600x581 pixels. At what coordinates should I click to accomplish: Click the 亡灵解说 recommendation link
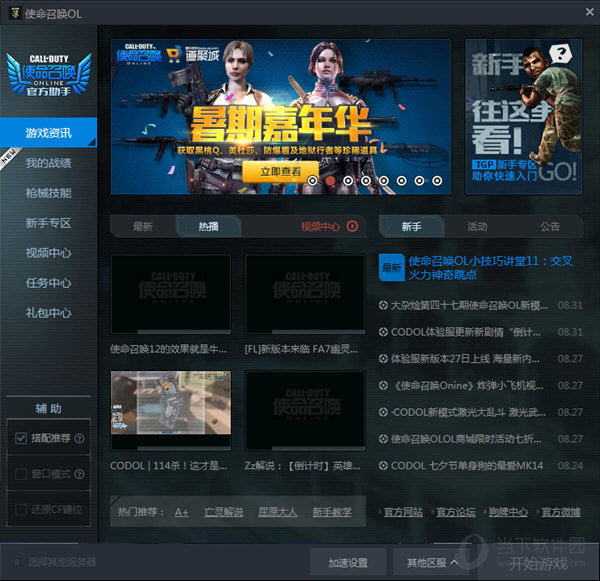click(223, 512)
